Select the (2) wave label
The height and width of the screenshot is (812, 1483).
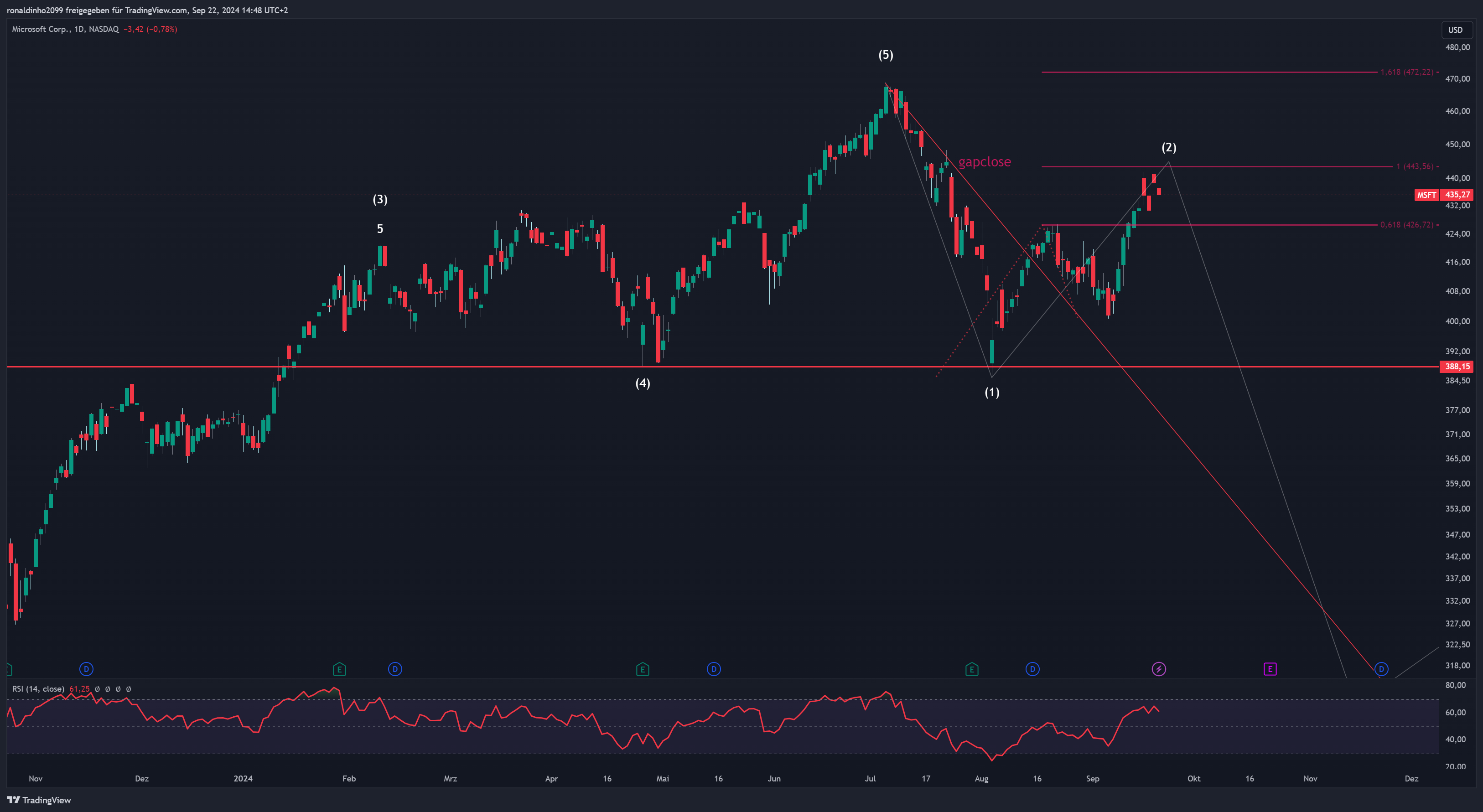coord(1169,147)
